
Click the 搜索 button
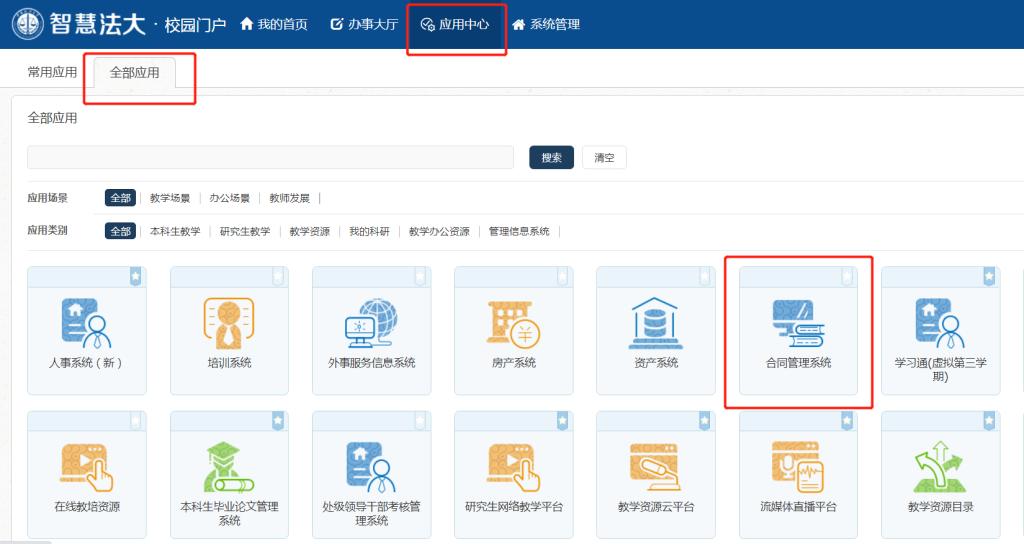pyautogui.click(x=551, y=157)
